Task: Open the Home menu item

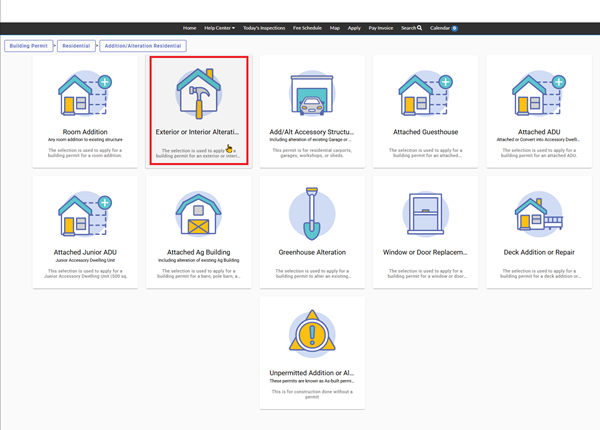Action: [190, 28]
